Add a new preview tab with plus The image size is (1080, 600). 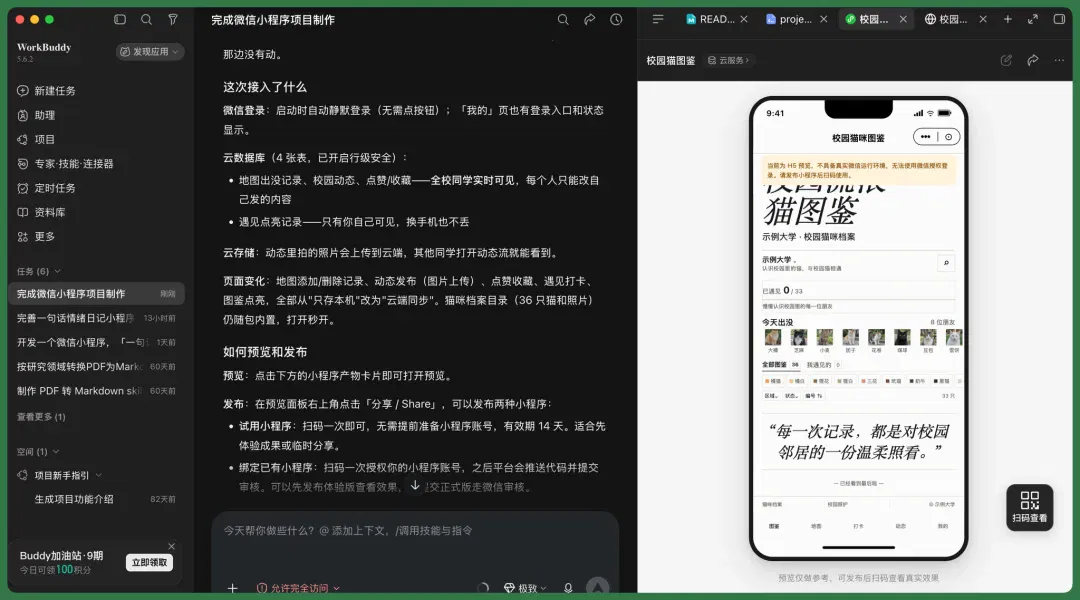[x=1008, y=19]
